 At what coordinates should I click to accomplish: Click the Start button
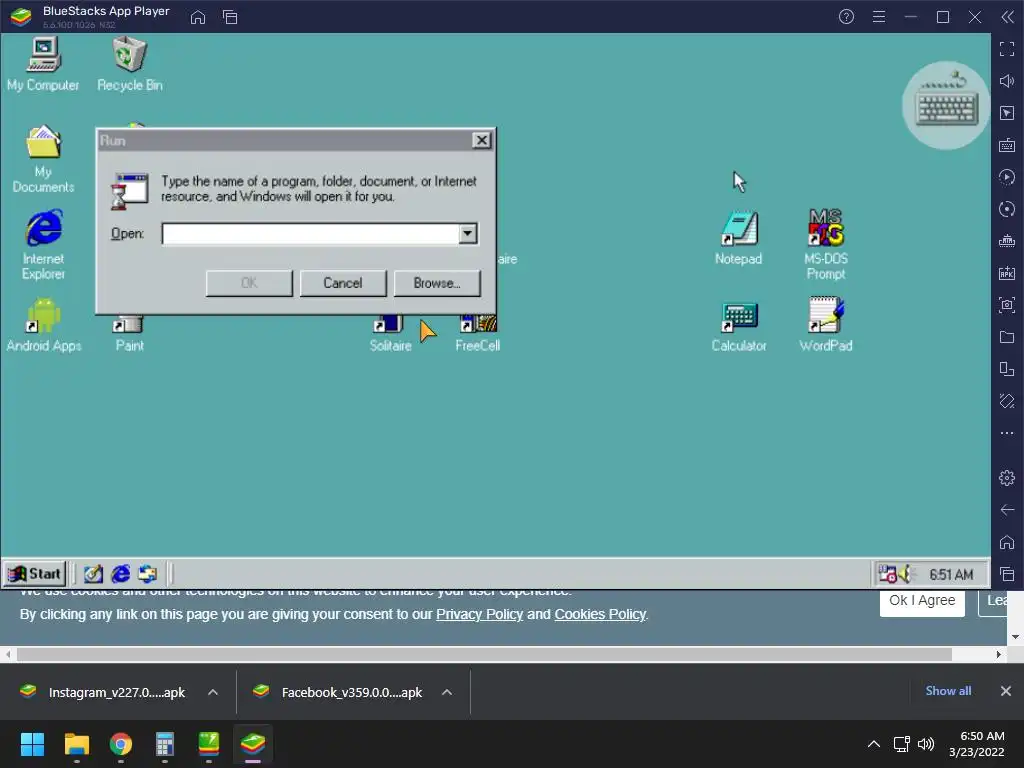click(x=35, y=574)
